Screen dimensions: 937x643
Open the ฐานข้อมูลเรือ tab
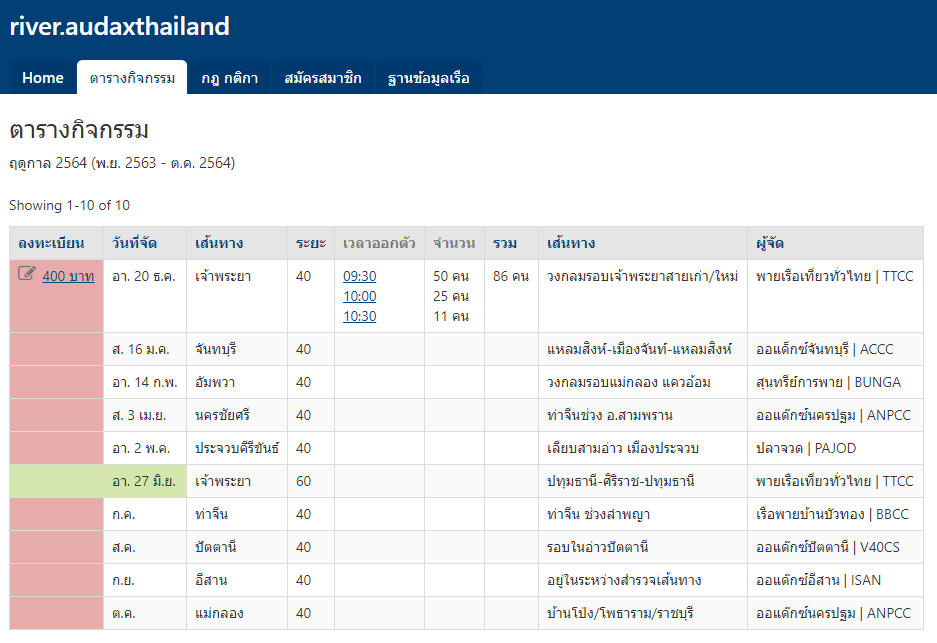pos(428,78)
